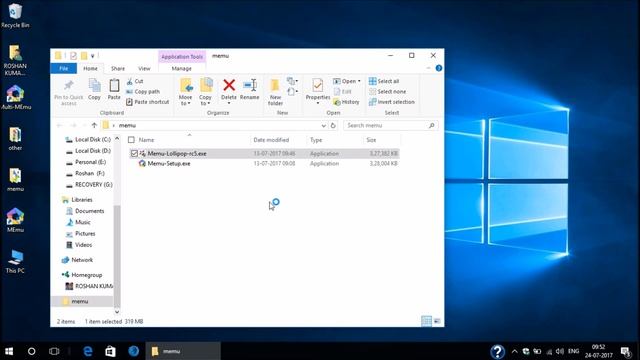Click the Application Tools contextual tab
640x360 pixels.
[x=182, y=57]
